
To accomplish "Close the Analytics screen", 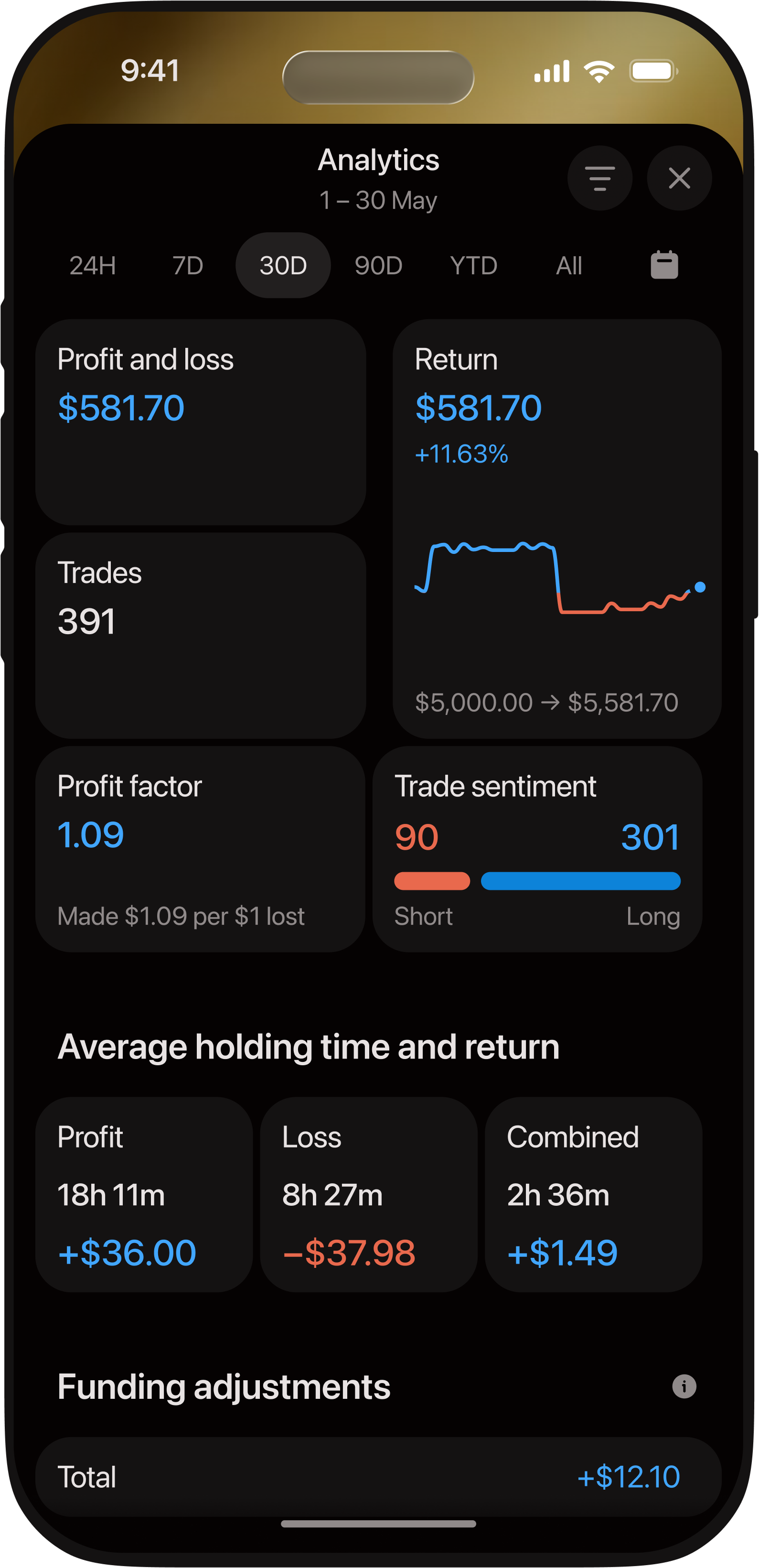I will 679,178.
